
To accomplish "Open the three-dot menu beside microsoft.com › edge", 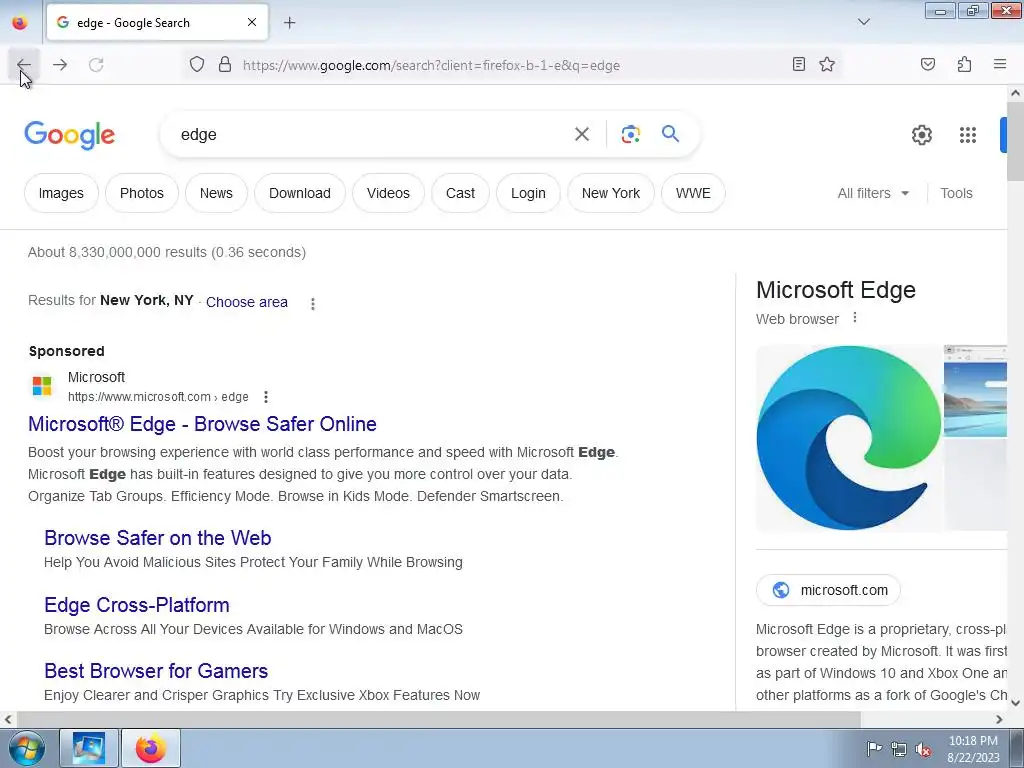I will [266, 397].
